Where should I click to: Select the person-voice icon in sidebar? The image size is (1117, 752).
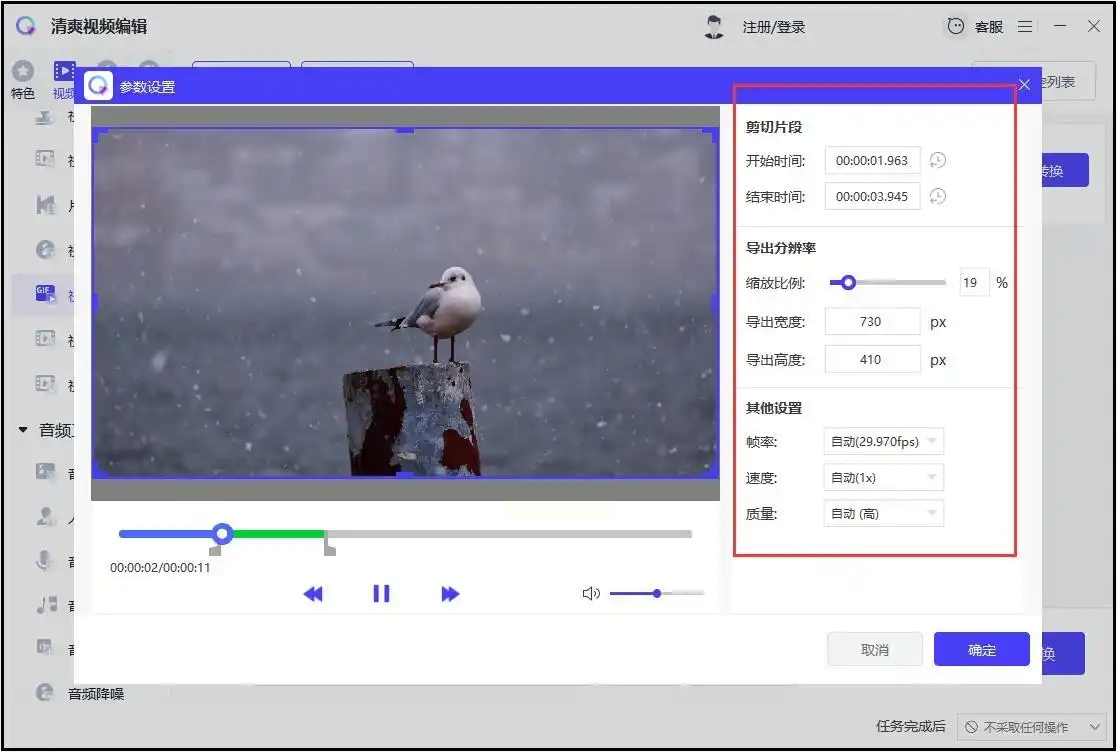(46, 517)
